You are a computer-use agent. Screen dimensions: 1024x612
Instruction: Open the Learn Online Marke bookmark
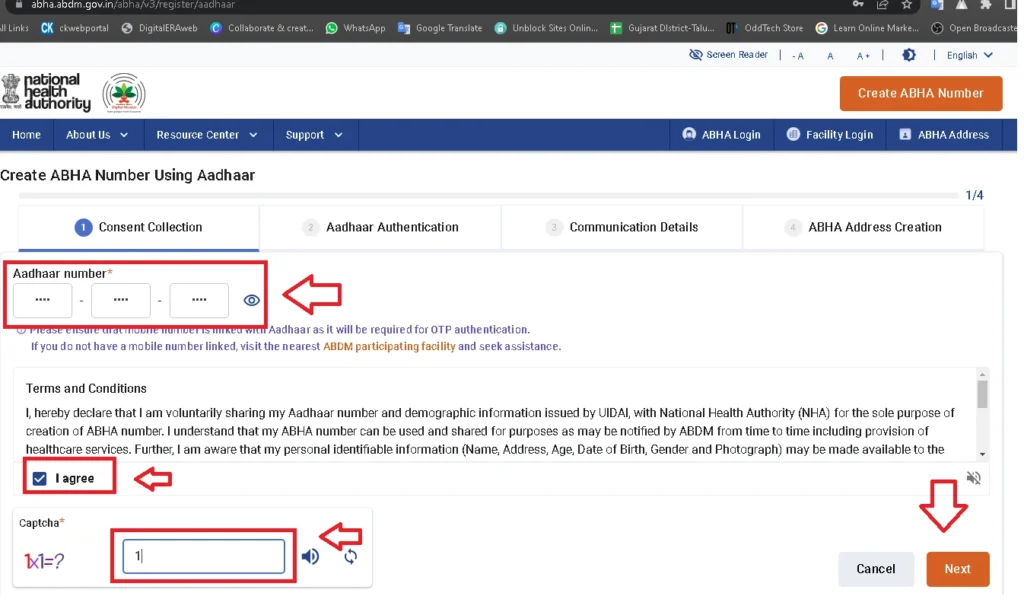tap(867, 28)
